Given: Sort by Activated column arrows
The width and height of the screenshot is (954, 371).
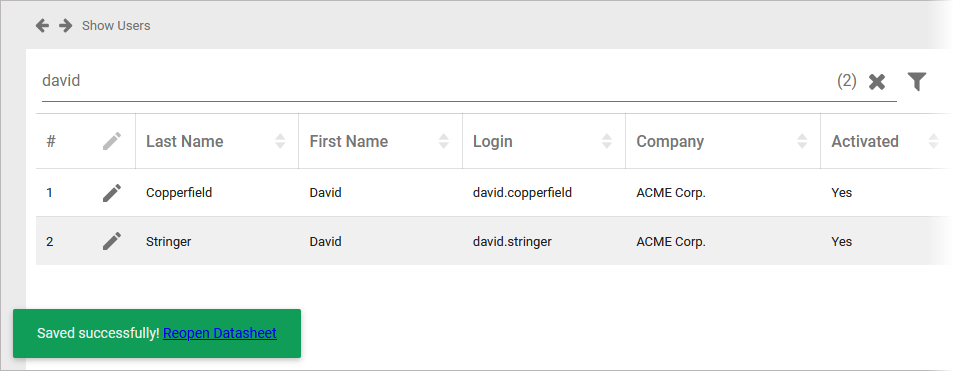Looking at the screenshot, I should click(933, 141).
